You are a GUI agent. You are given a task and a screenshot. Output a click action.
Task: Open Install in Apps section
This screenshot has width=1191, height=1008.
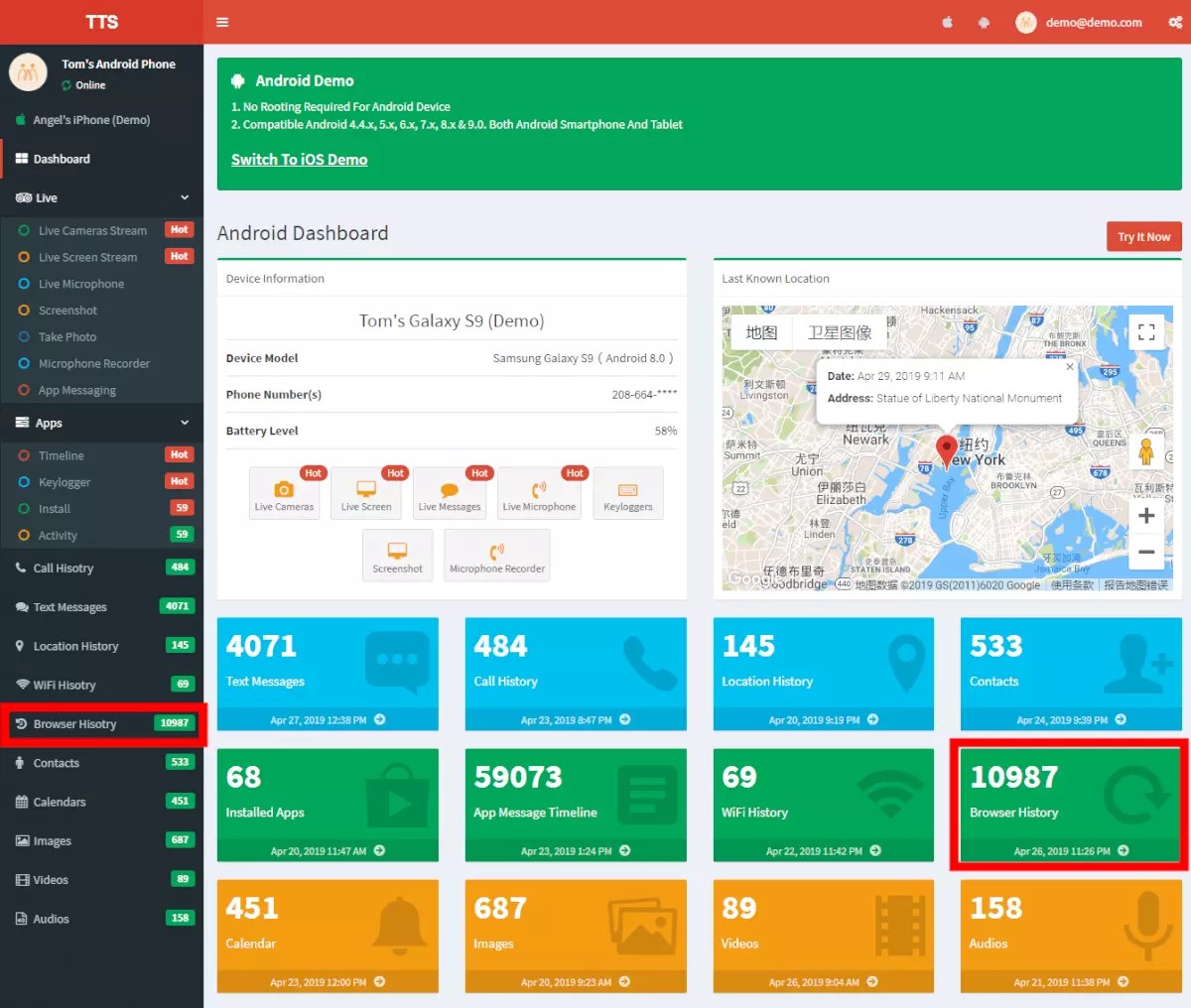point(101,509)
